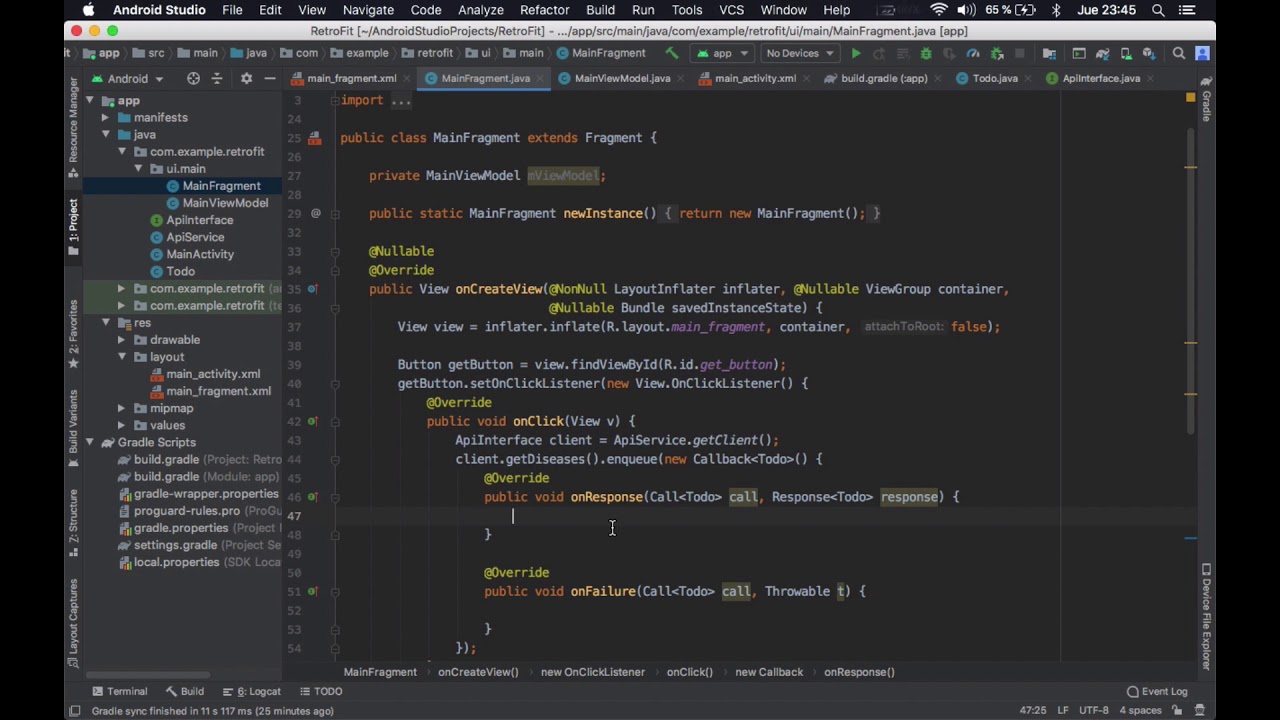1280x720 pixels.
Task: Toggle the Logcat tool window
Action: [x=258, y=691]
